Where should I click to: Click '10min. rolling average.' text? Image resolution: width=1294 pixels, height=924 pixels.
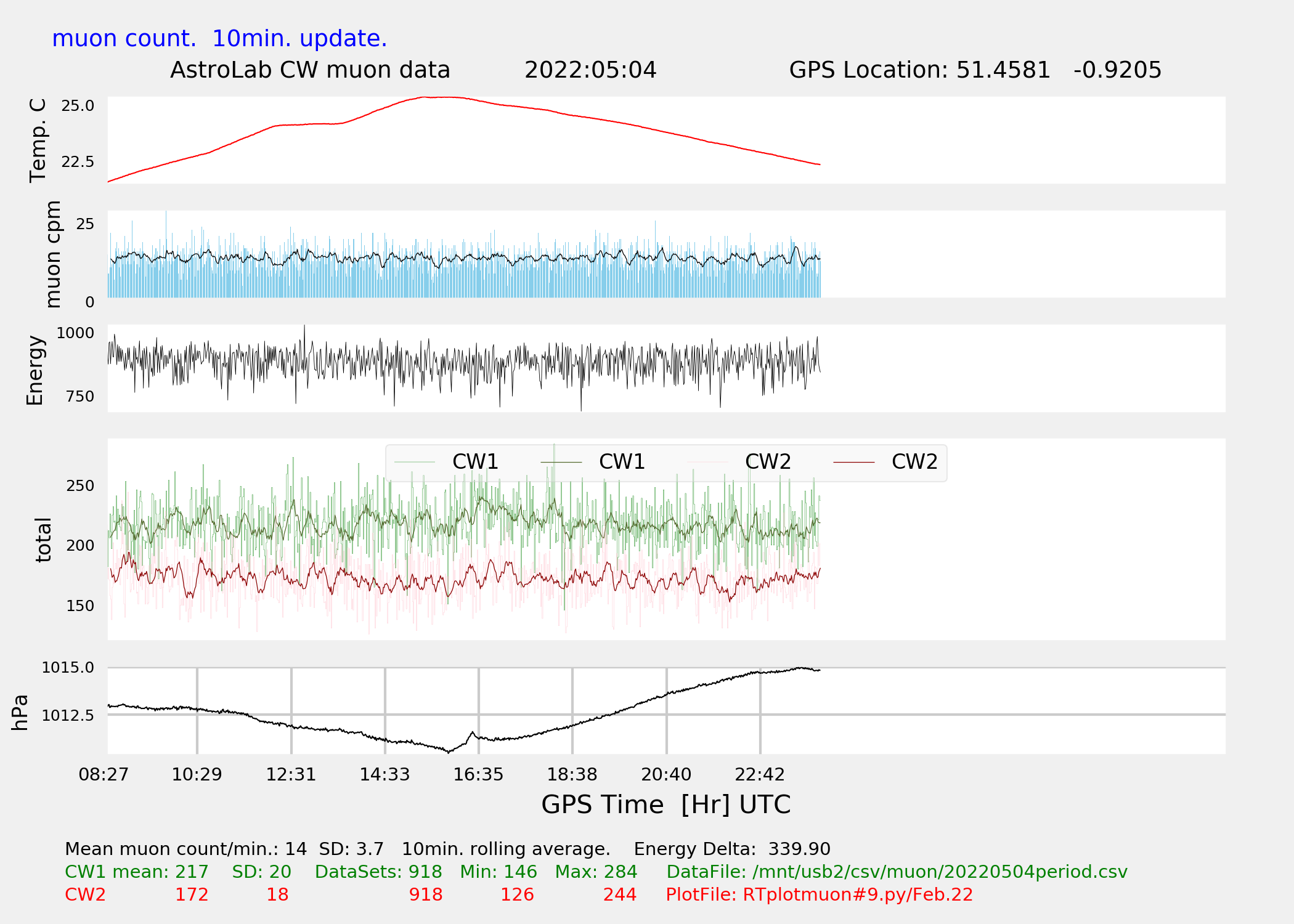click(x=506, y=849)
